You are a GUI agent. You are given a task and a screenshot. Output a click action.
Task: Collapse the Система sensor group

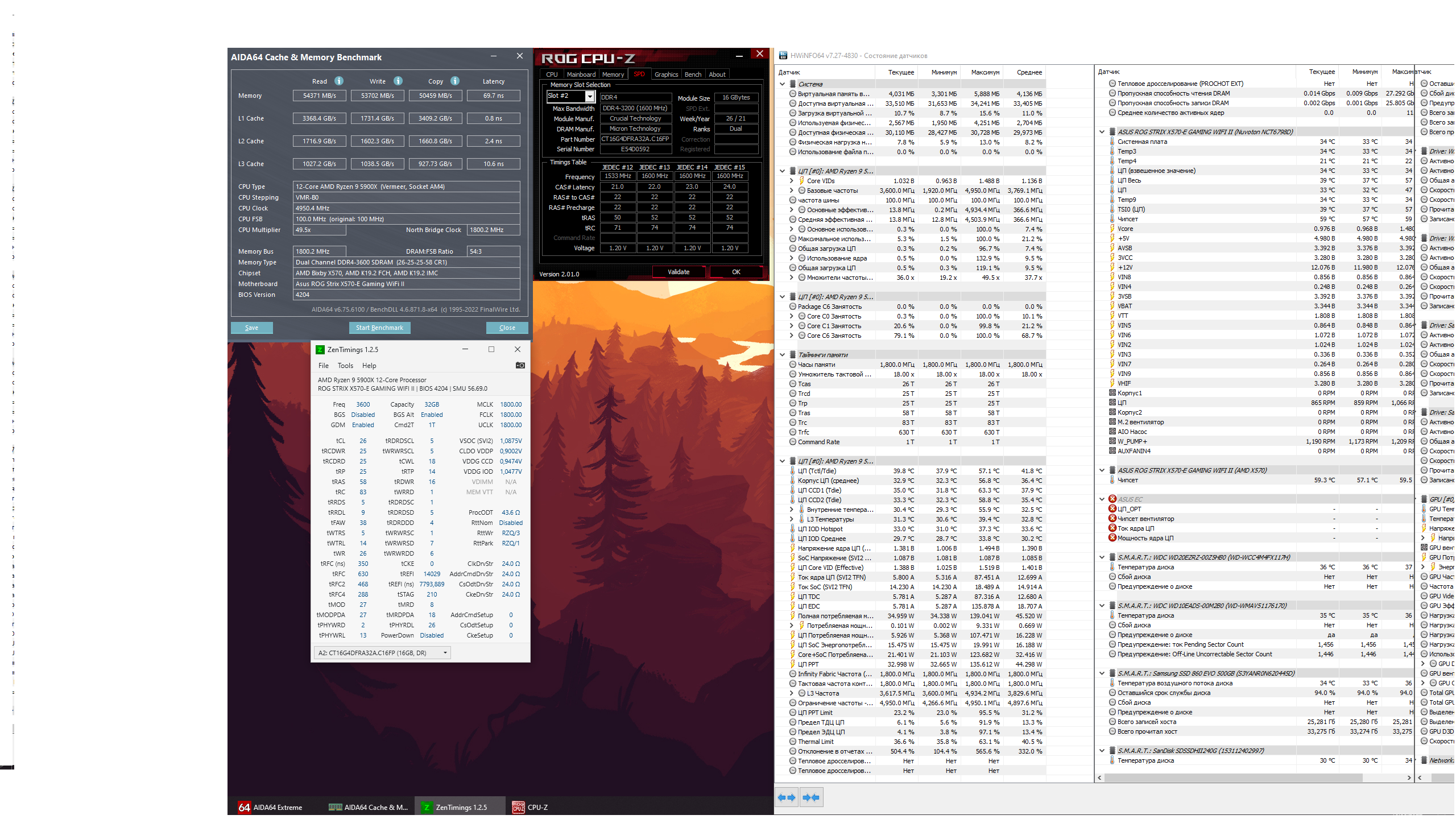click(783, 84)
